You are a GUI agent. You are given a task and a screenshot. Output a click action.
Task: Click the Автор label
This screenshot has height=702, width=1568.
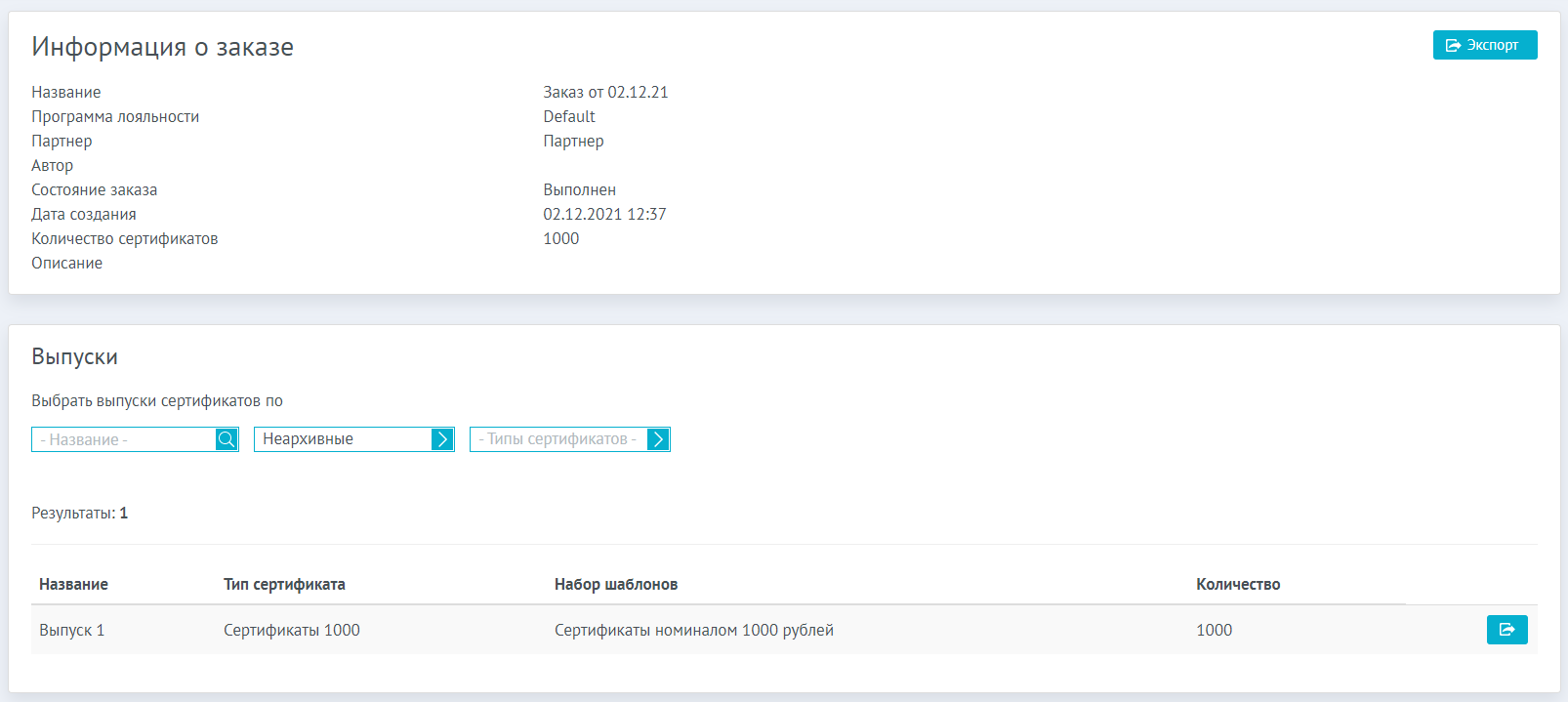click(52, 165)
